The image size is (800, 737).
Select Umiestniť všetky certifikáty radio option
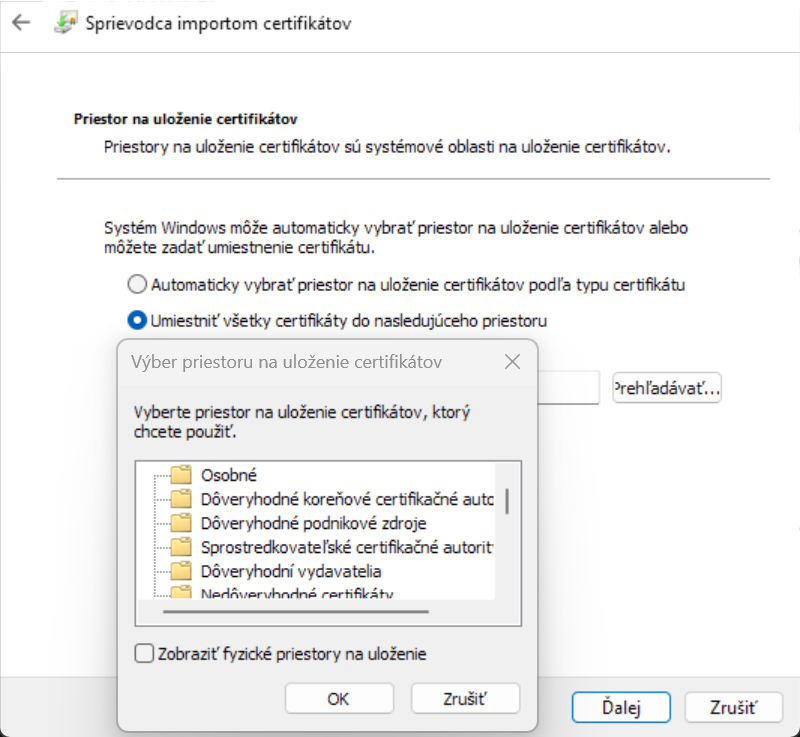click(x=138, y=320)
